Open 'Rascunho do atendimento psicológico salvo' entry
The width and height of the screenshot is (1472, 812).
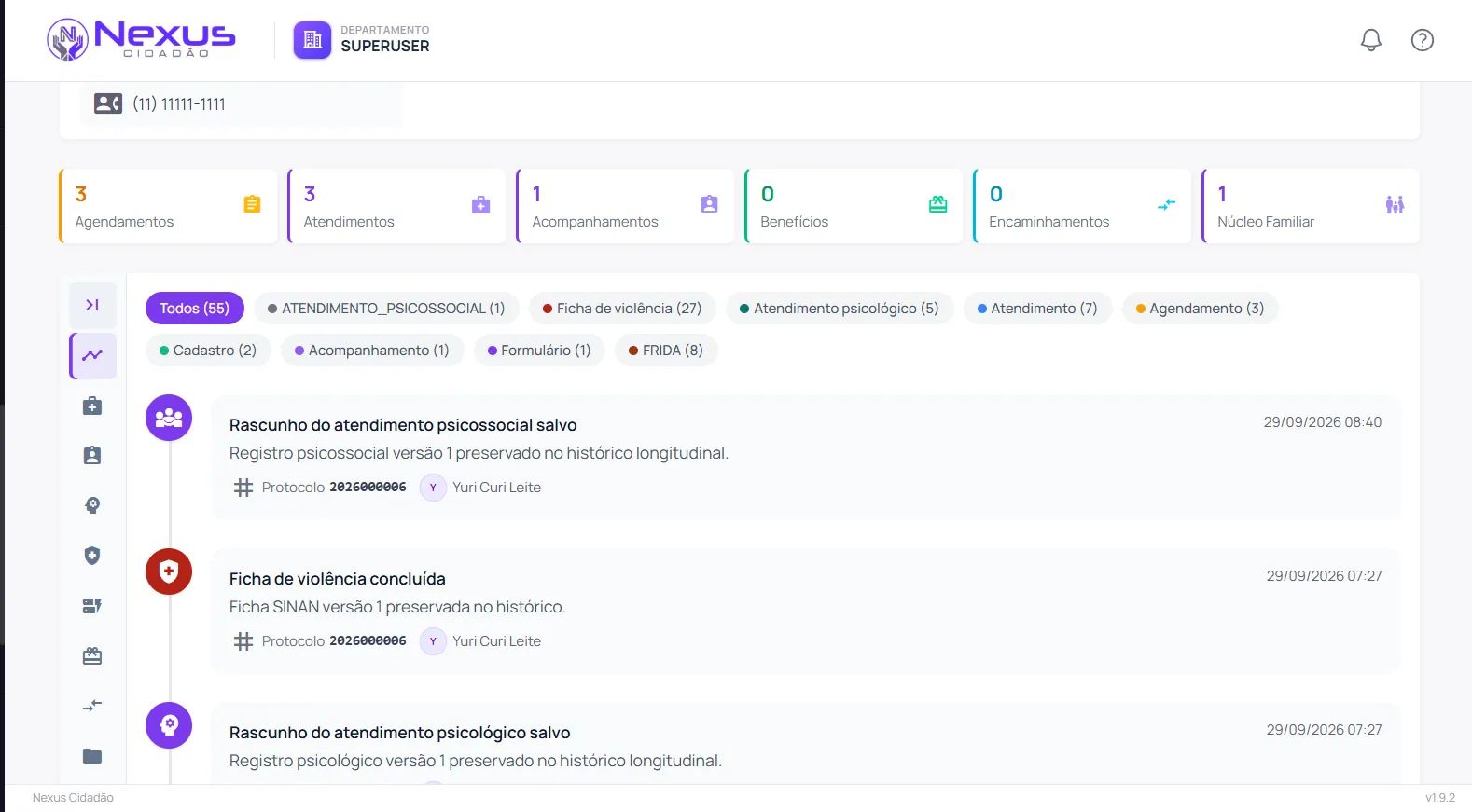(x=806, y=744)
